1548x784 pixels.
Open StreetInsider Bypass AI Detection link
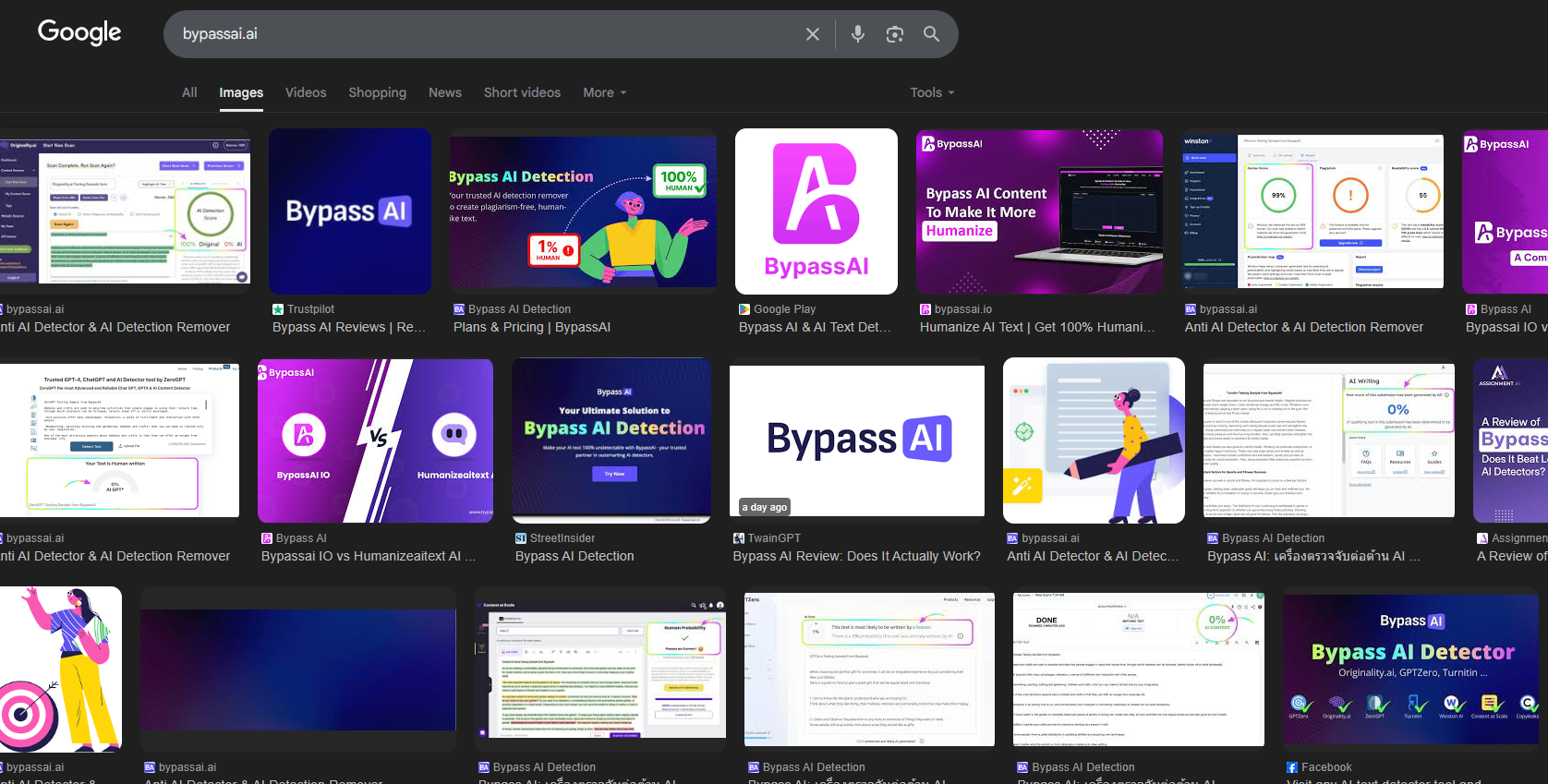point(574,556)
